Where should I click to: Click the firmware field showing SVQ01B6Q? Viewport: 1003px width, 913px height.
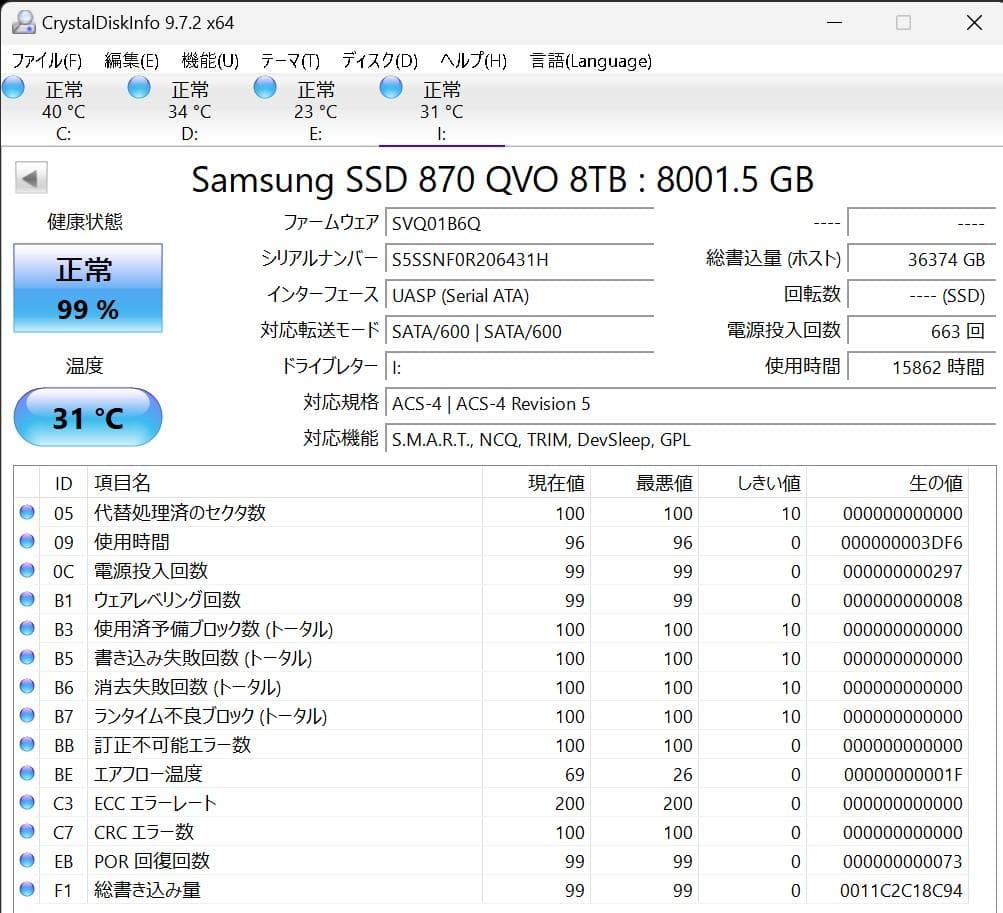coord(519,223)
